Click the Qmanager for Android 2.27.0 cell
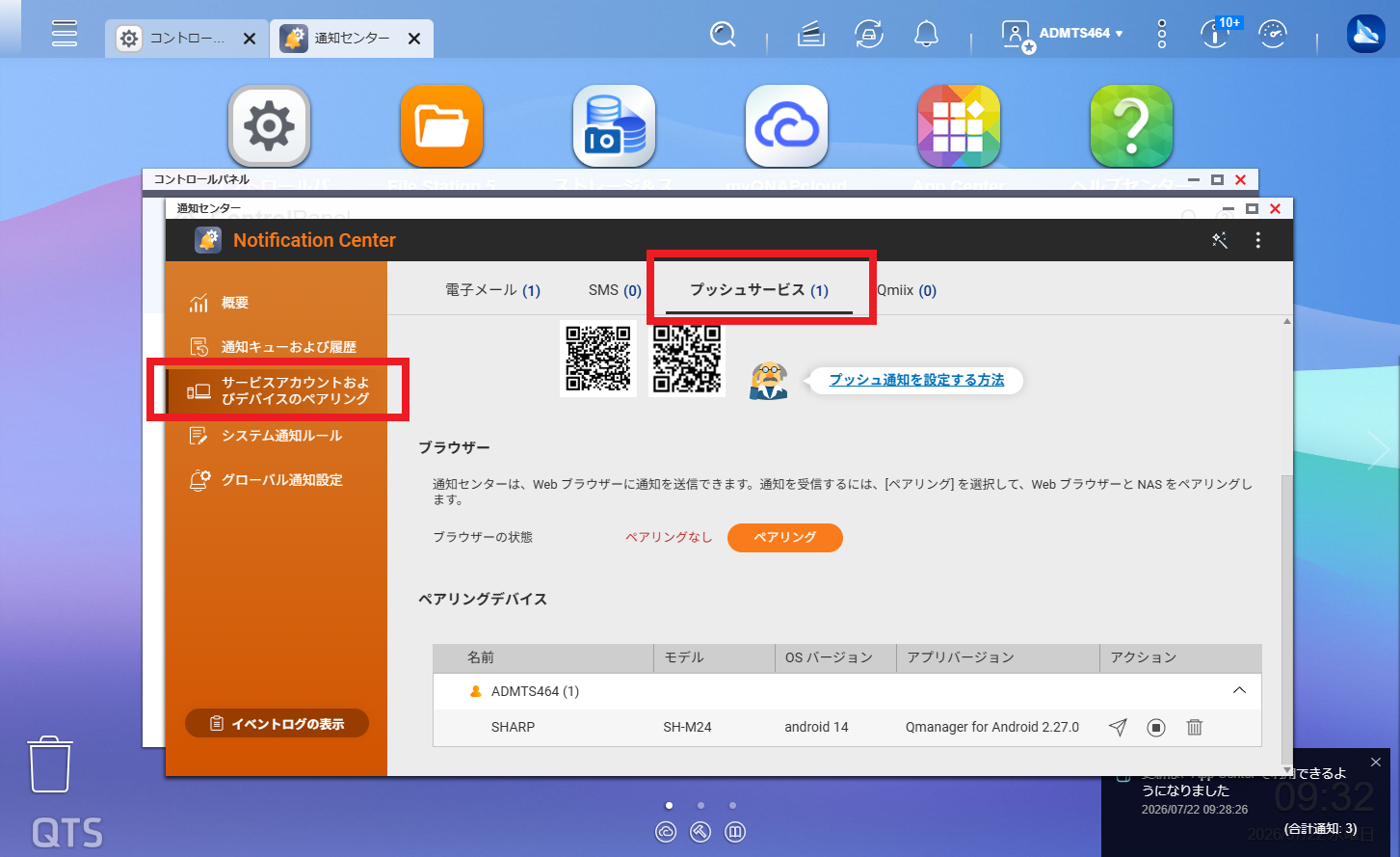Viewport: 1400px width, 857px height. [992, 727]
